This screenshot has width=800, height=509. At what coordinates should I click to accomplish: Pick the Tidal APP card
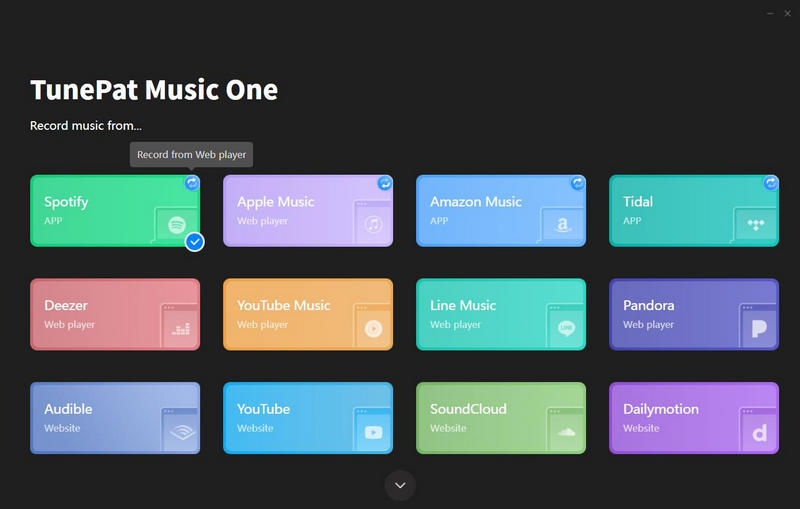click(x=694, y=211)
